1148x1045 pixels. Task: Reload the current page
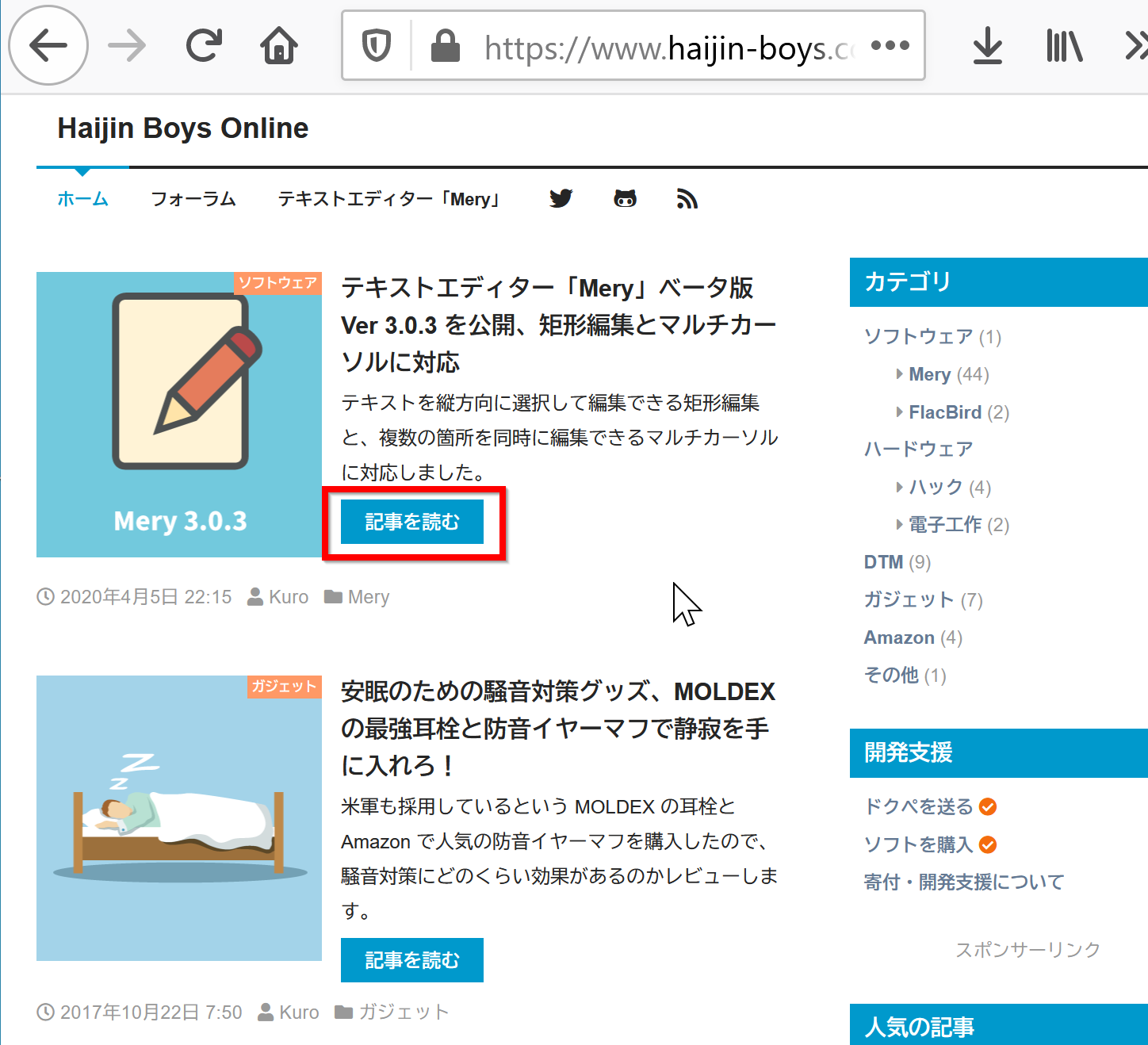click(x=204, y=45)
